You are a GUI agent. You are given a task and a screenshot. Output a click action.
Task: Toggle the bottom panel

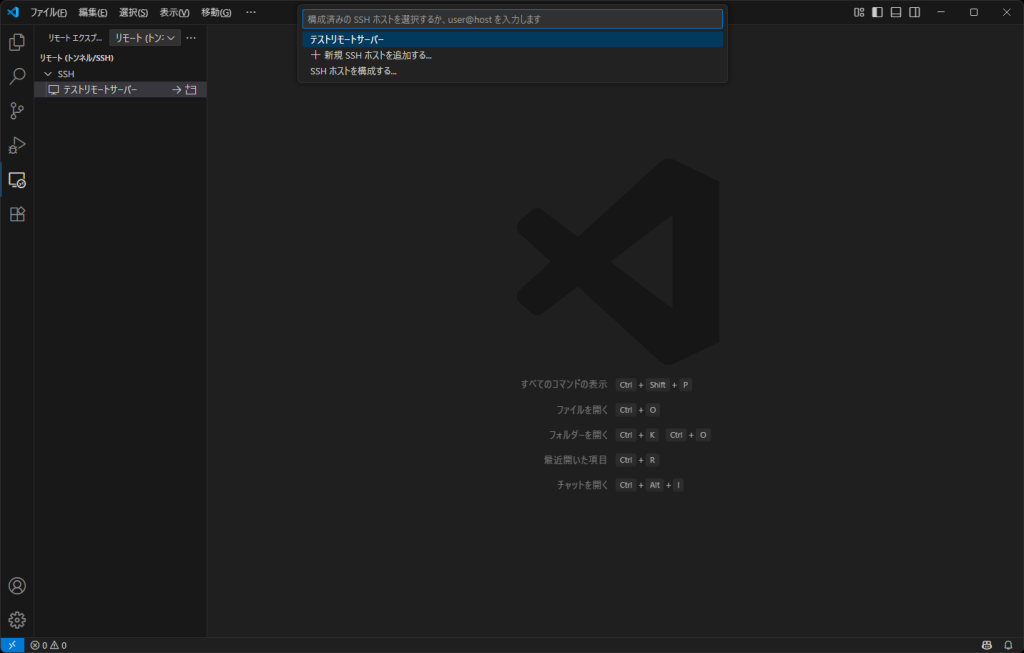point(896,12)
